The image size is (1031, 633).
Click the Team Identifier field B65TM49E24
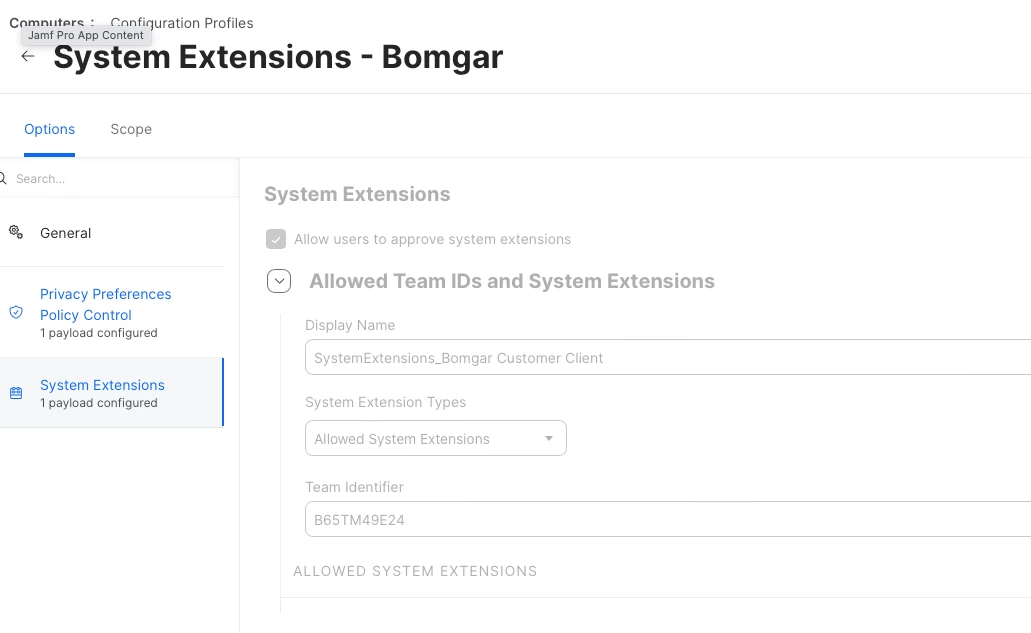click(668, 519)
